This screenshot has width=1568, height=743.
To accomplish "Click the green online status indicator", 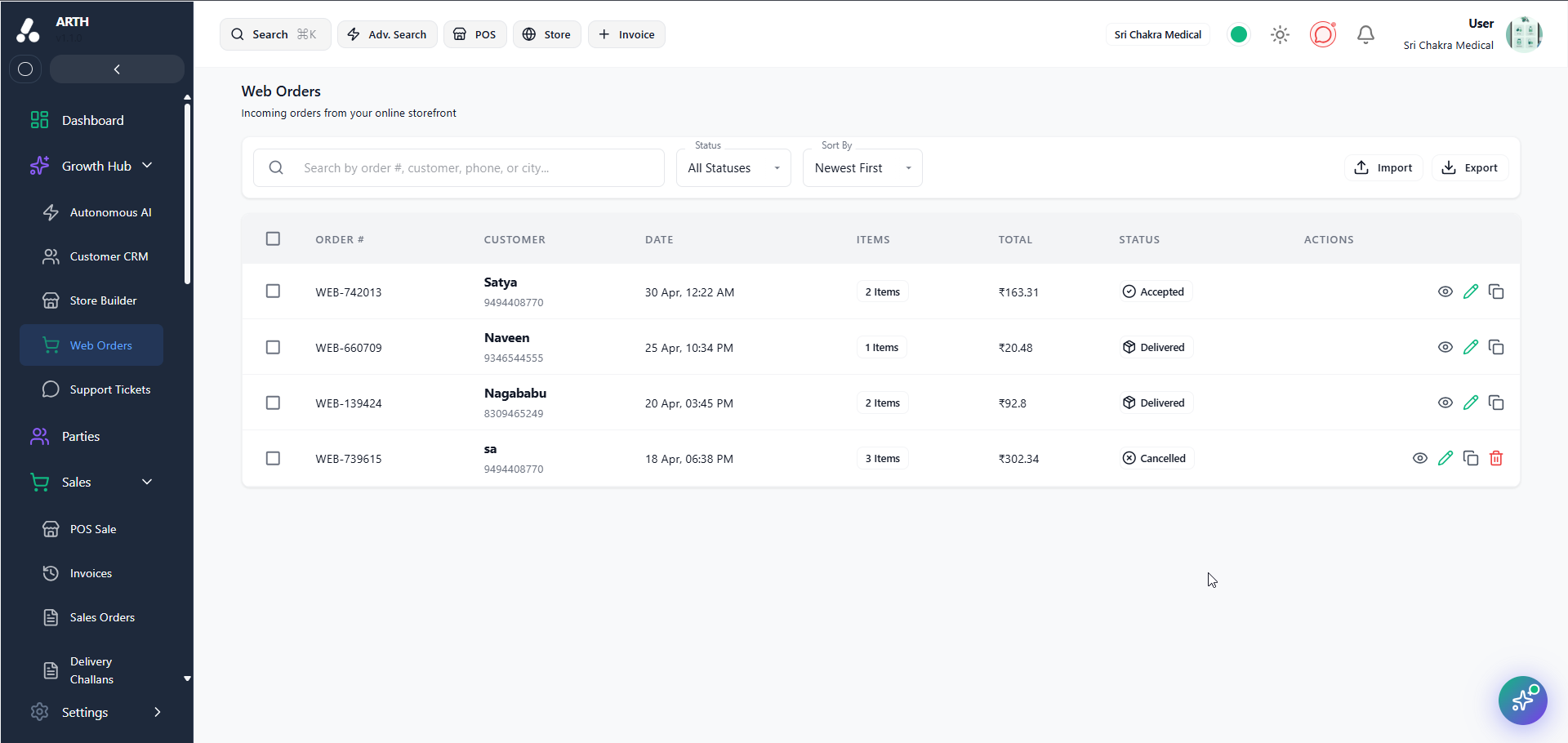I will tap(1239, 34).
